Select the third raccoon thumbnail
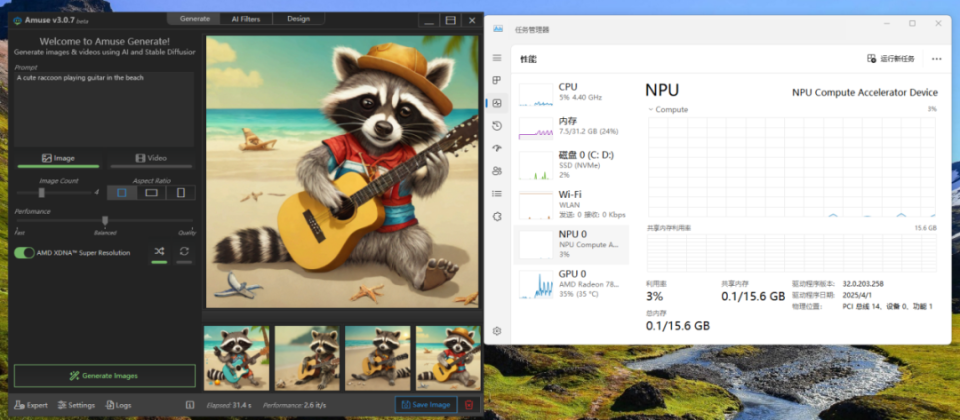Image resolution: width=960 pixels, height=420 pixels. pyautogui.click(x=378, y=358)
